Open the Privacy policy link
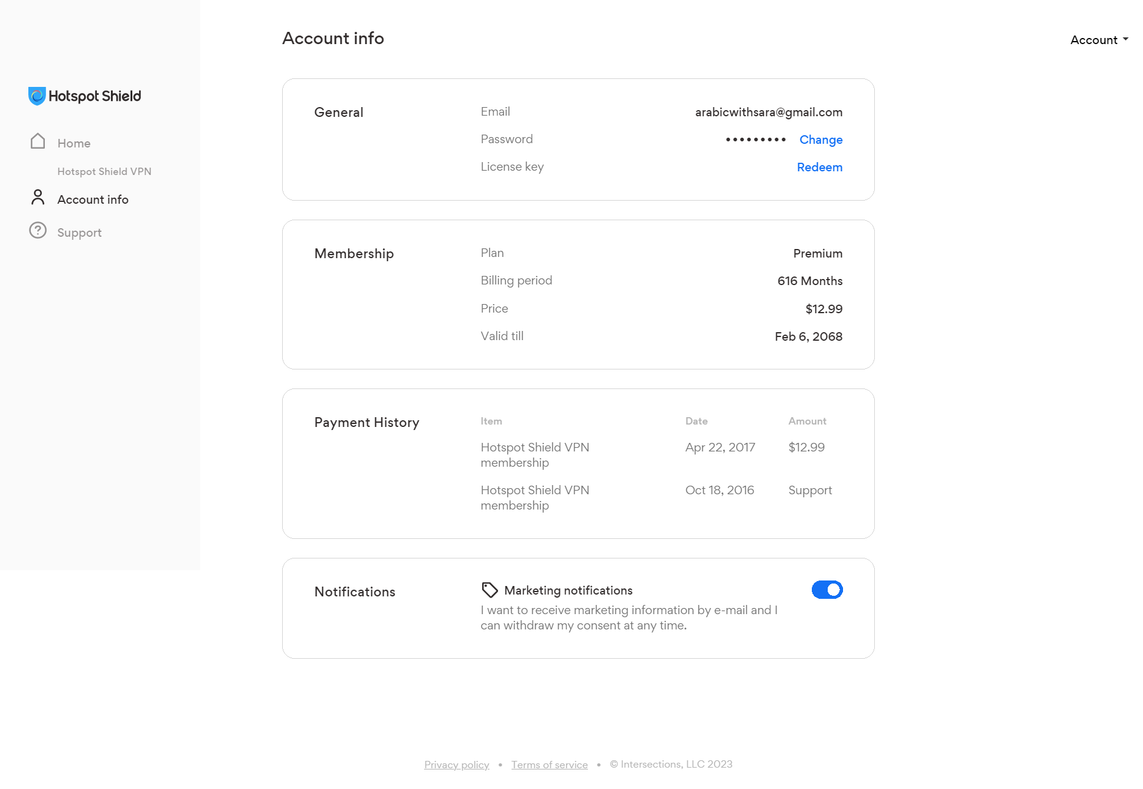 coord(456,764)
